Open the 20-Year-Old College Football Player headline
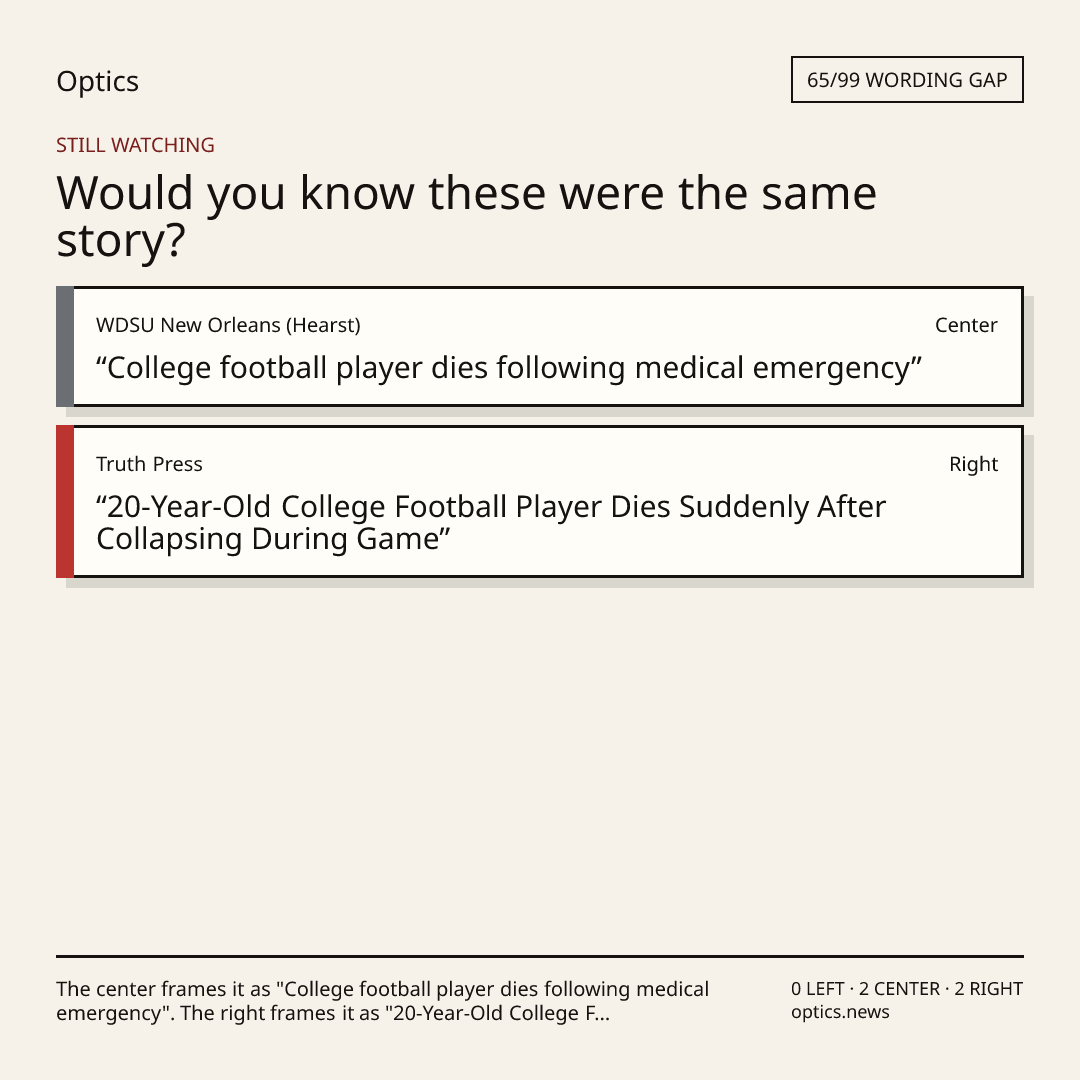Image resolution: width=1080 pixels, height=1080 pixels. pos(490,523)
